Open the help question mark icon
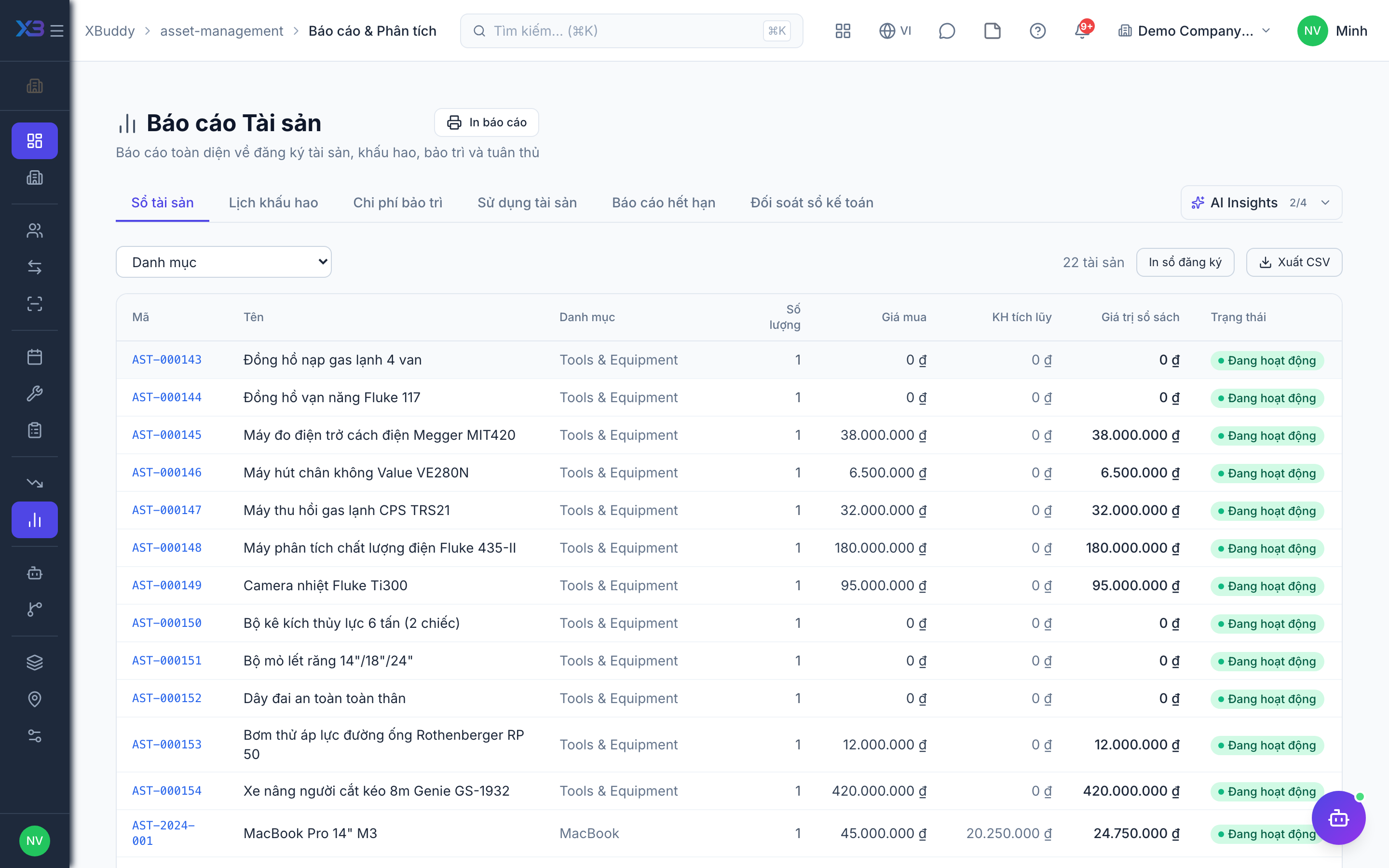 [1038, 31]
